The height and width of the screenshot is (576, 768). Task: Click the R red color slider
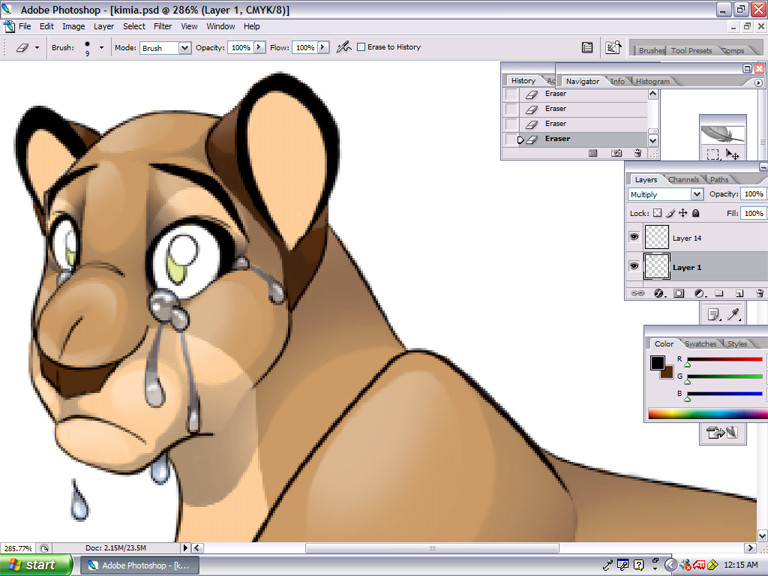point(725,359)
